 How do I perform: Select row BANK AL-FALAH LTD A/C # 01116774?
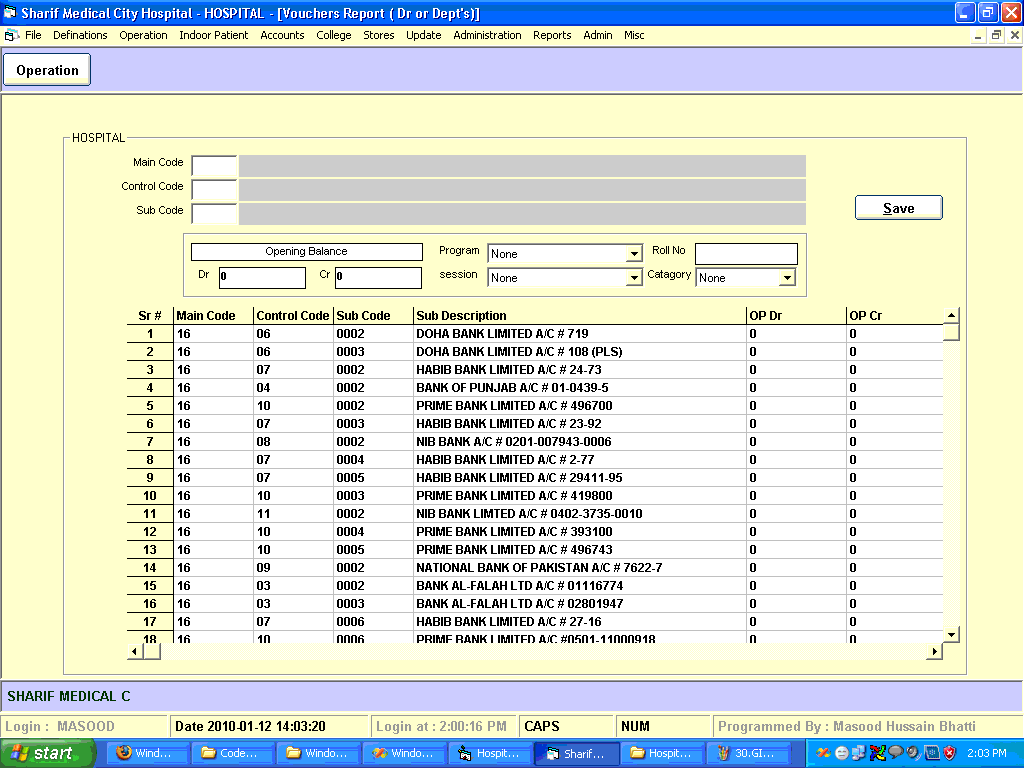[x=535, y=586]
